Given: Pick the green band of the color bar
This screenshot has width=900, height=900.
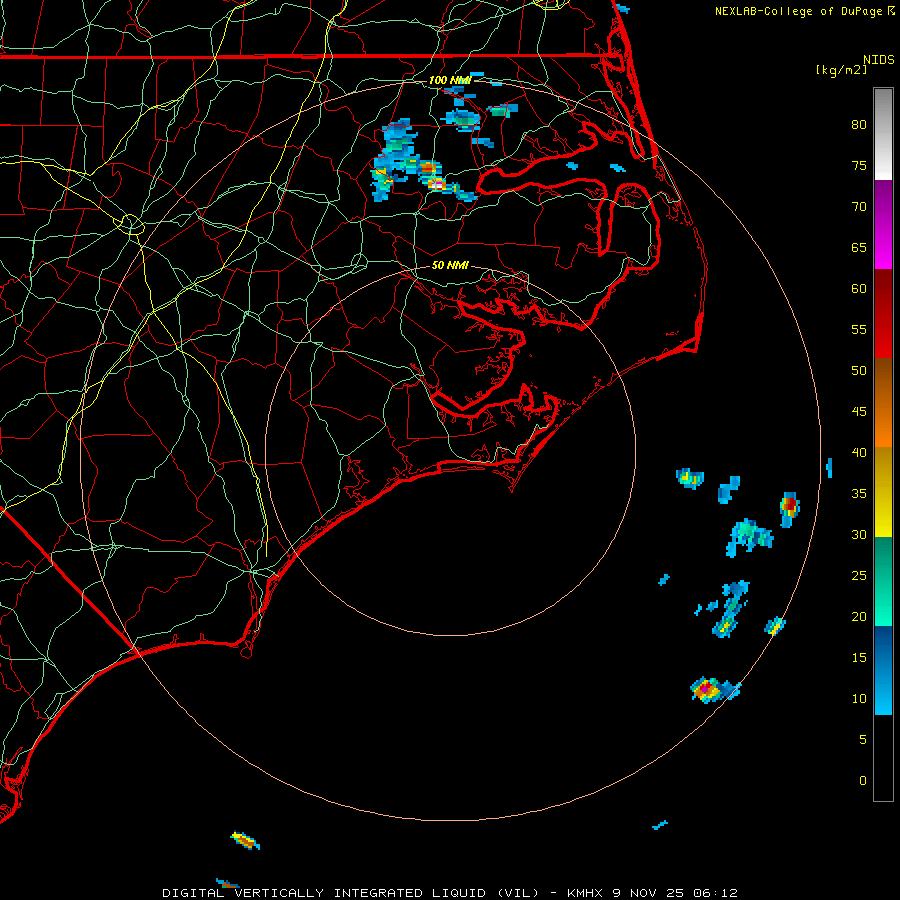Looking at the screenshot, I should tap(883, 581).
